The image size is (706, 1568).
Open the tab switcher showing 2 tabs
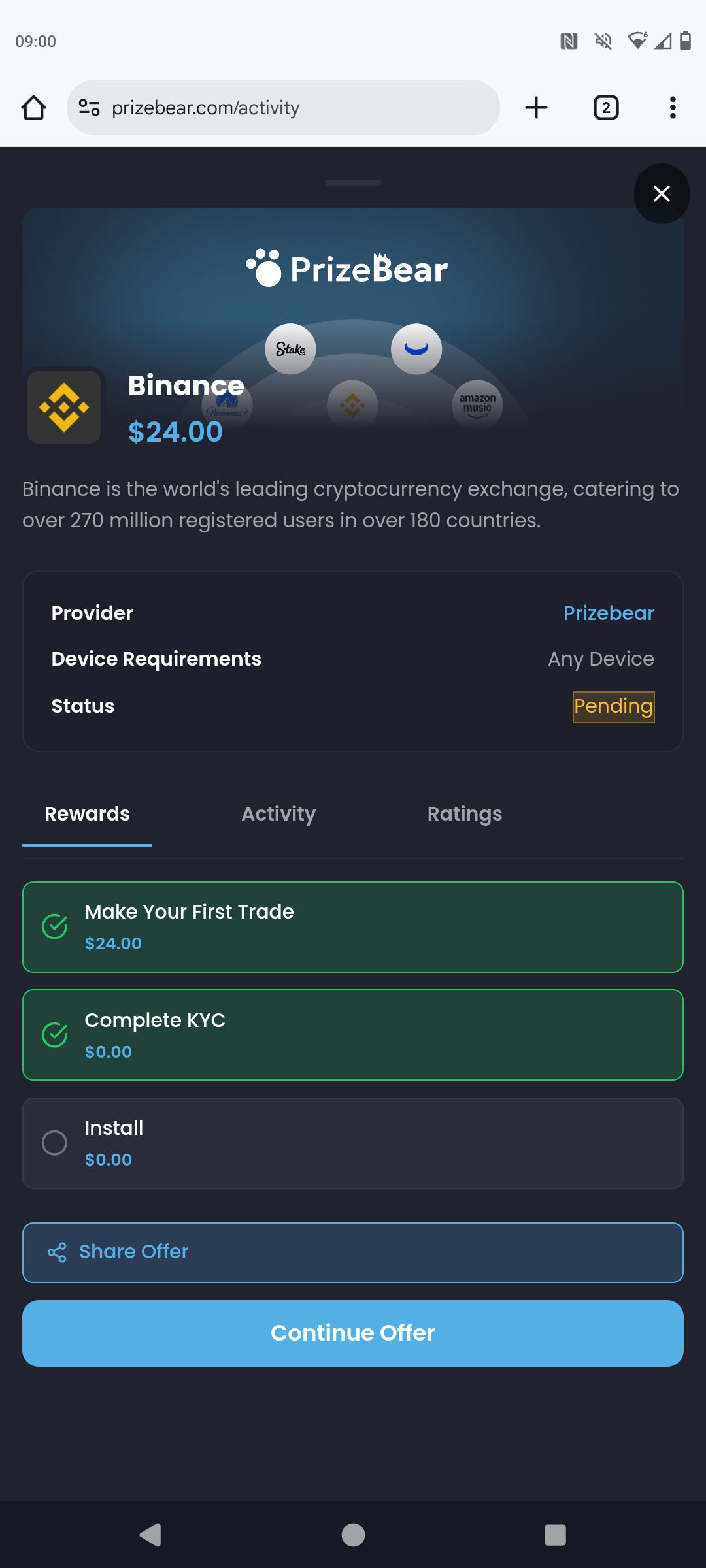[x=605, y=108]
